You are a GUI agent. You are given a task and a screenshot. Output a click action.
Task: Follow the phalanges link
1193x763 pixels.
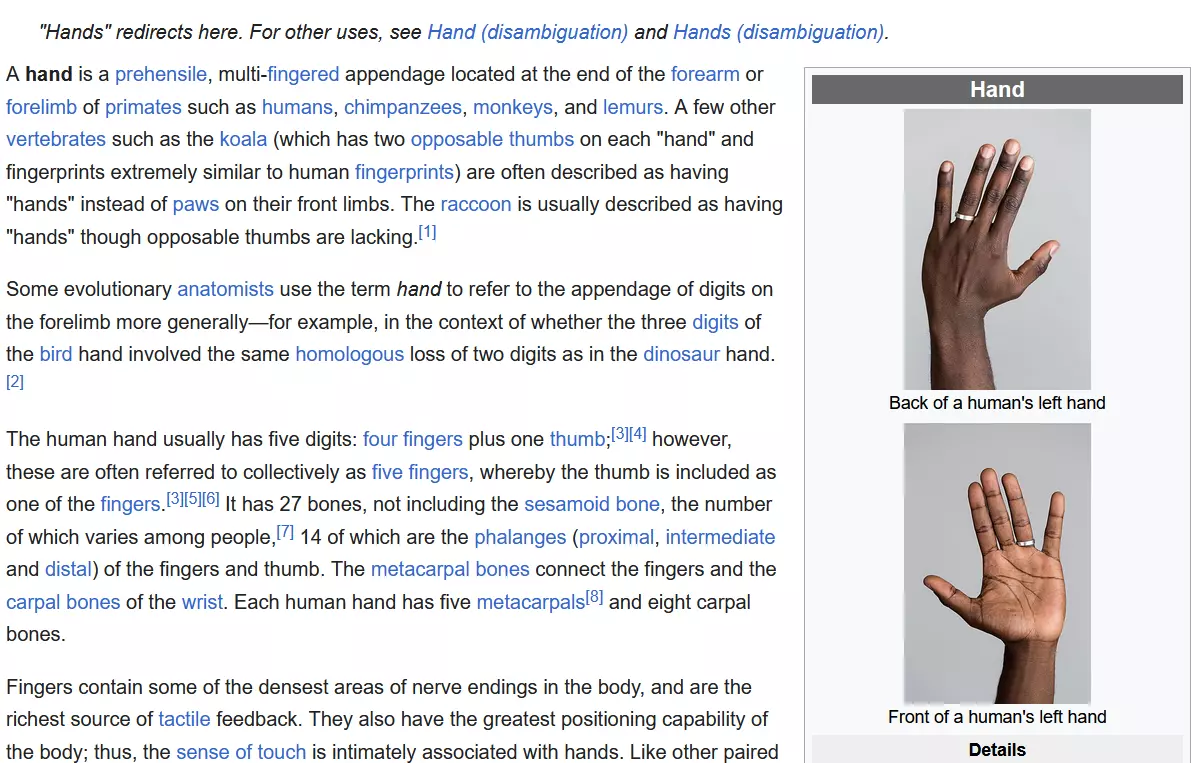[x=520, y=536]
